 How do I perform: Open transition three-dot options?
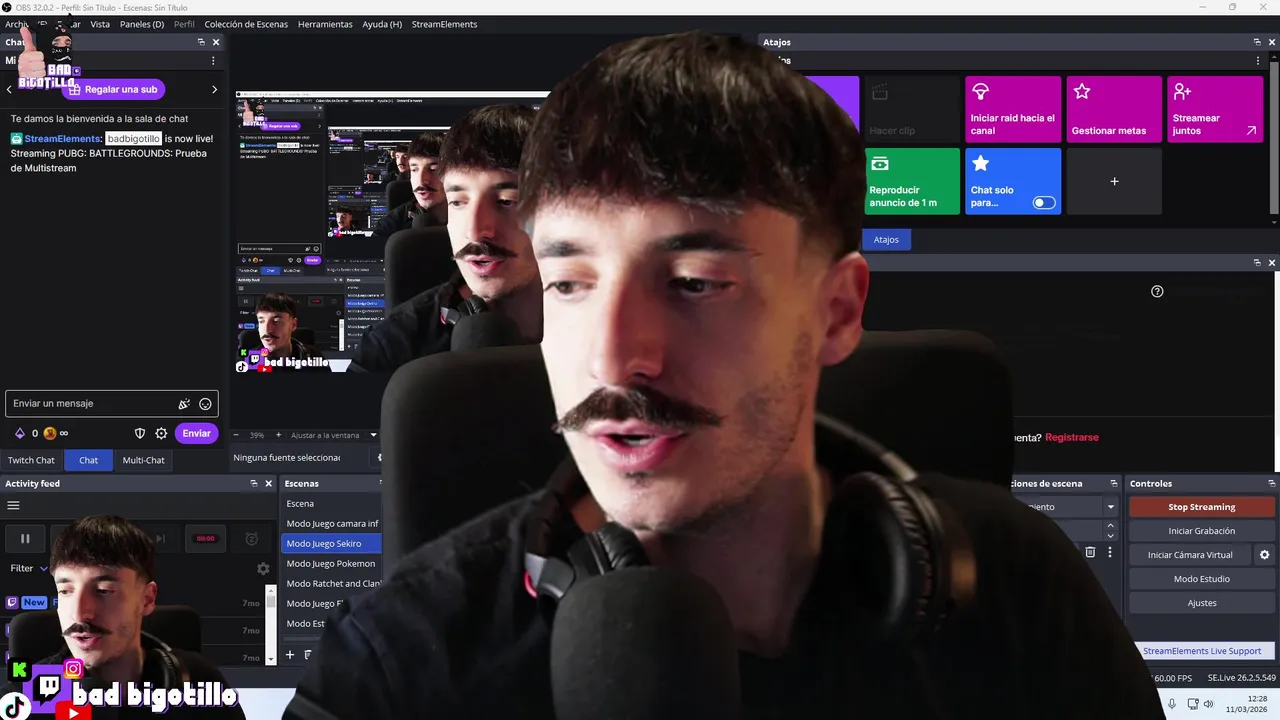coord(1109,552)
